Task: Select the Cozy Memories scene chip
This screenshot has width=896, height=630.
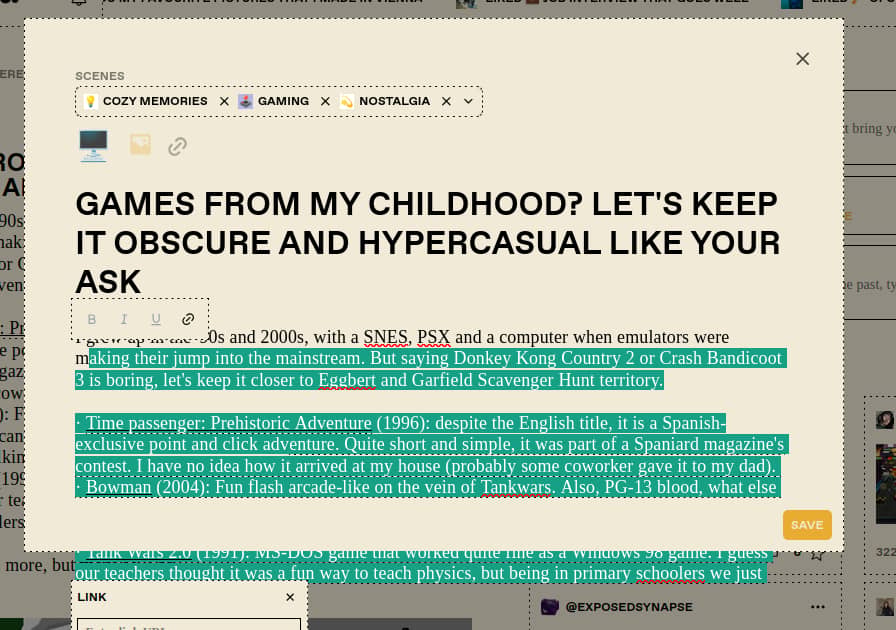Action: pyautogui.click(x=146, y=101)
